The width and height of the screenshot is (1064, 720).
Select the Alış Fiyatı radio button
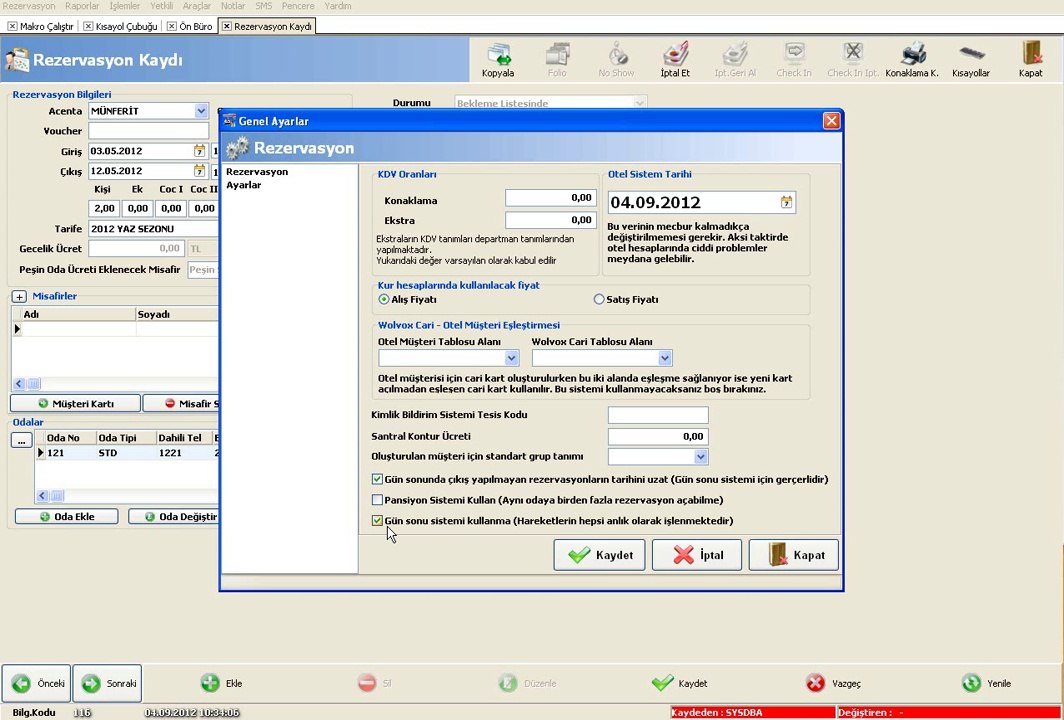point(384,299)
